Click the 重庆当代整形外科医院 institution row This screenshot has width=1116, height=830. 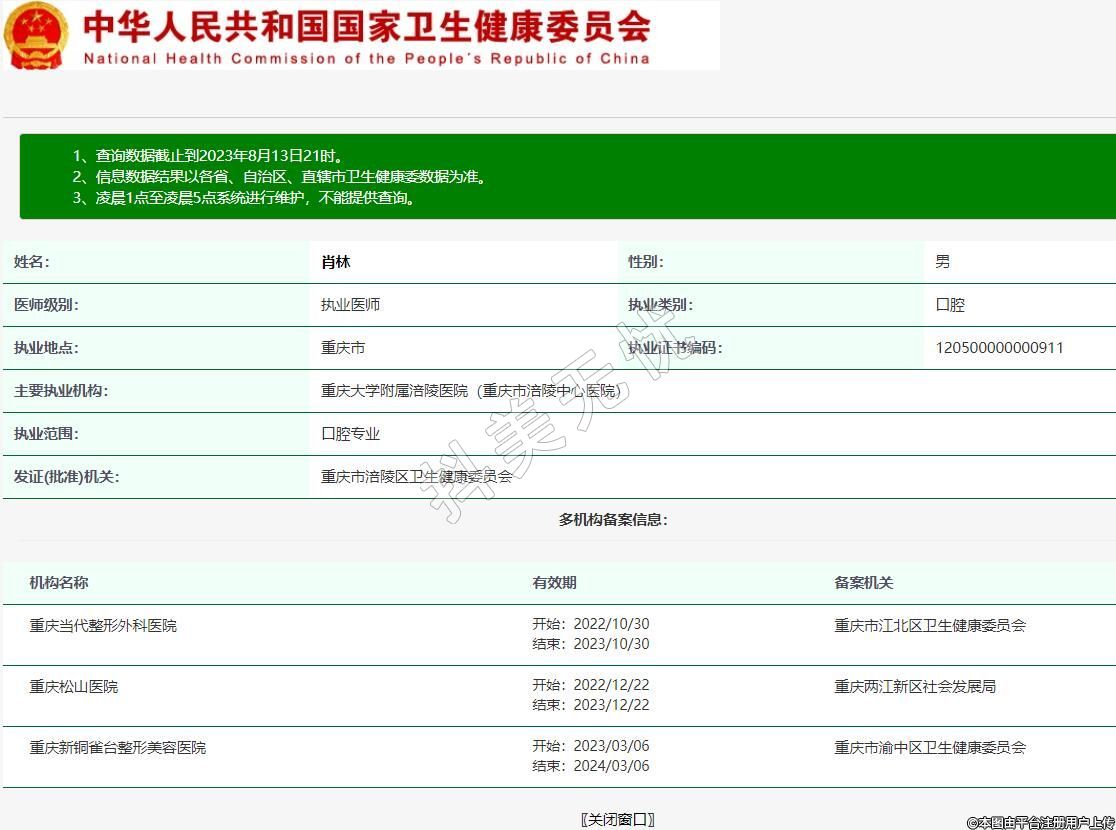pos(103,625)
